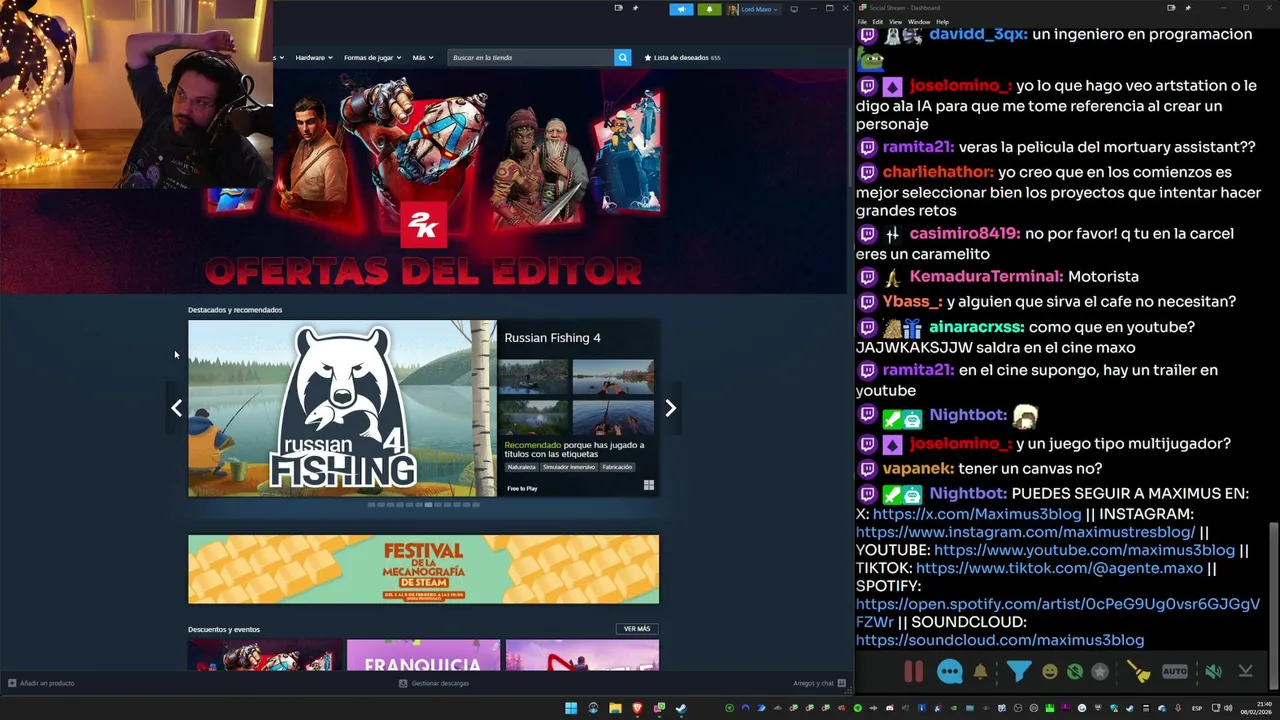Click Añadir un producto in Steam footer
Image resolution: width=1280 pixels, height=720 pixels.
point(41,683)
